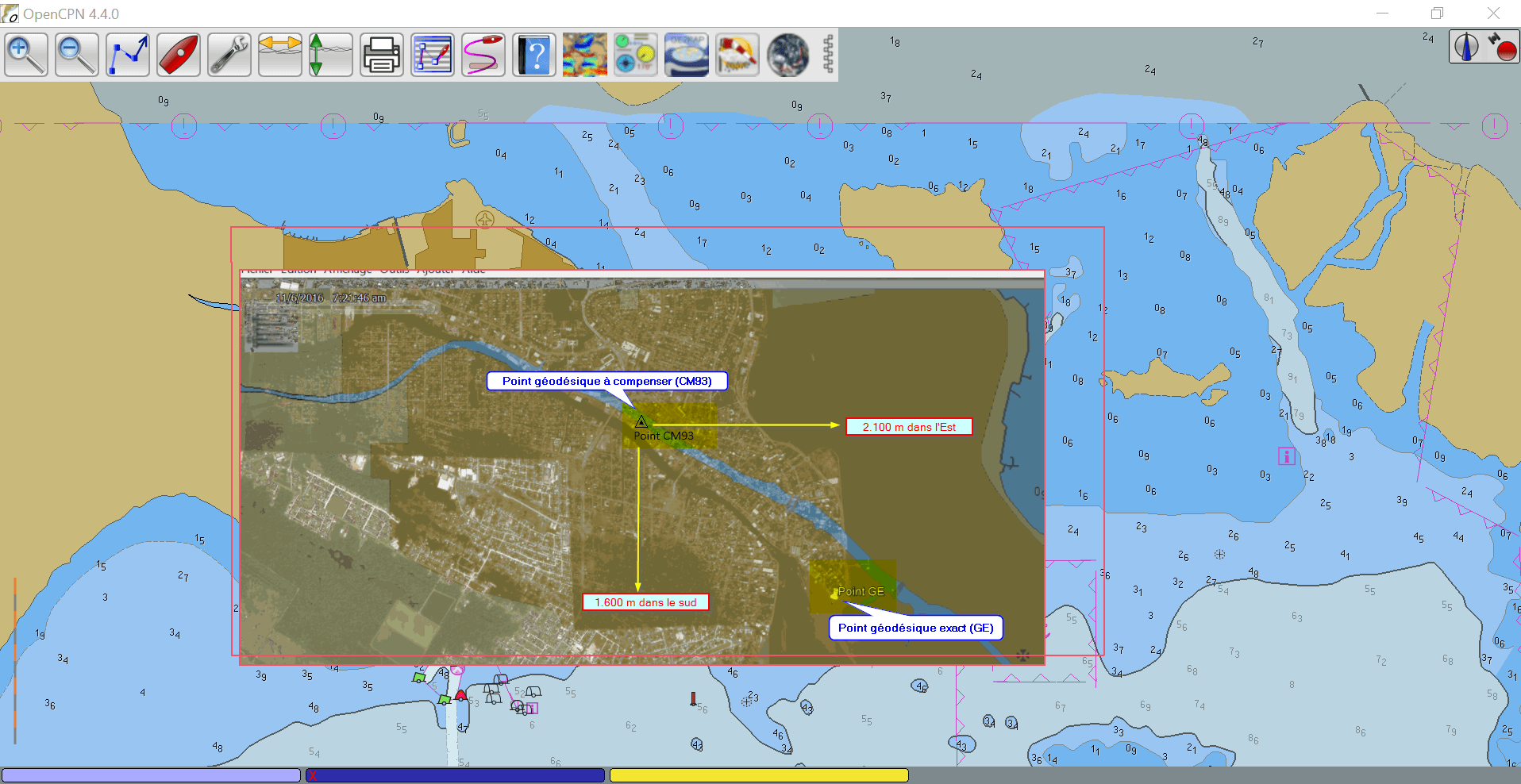This screenshot has width=1521, height=784.
Task: Select the dark blue chart bar at bottom
Action: [x=456, y=775]
